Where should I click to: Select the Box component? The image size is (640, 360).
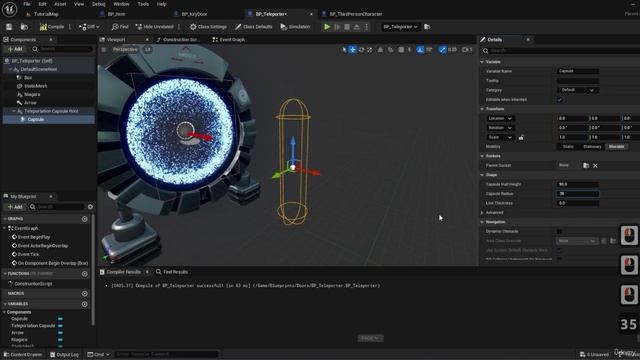(28, 78)
